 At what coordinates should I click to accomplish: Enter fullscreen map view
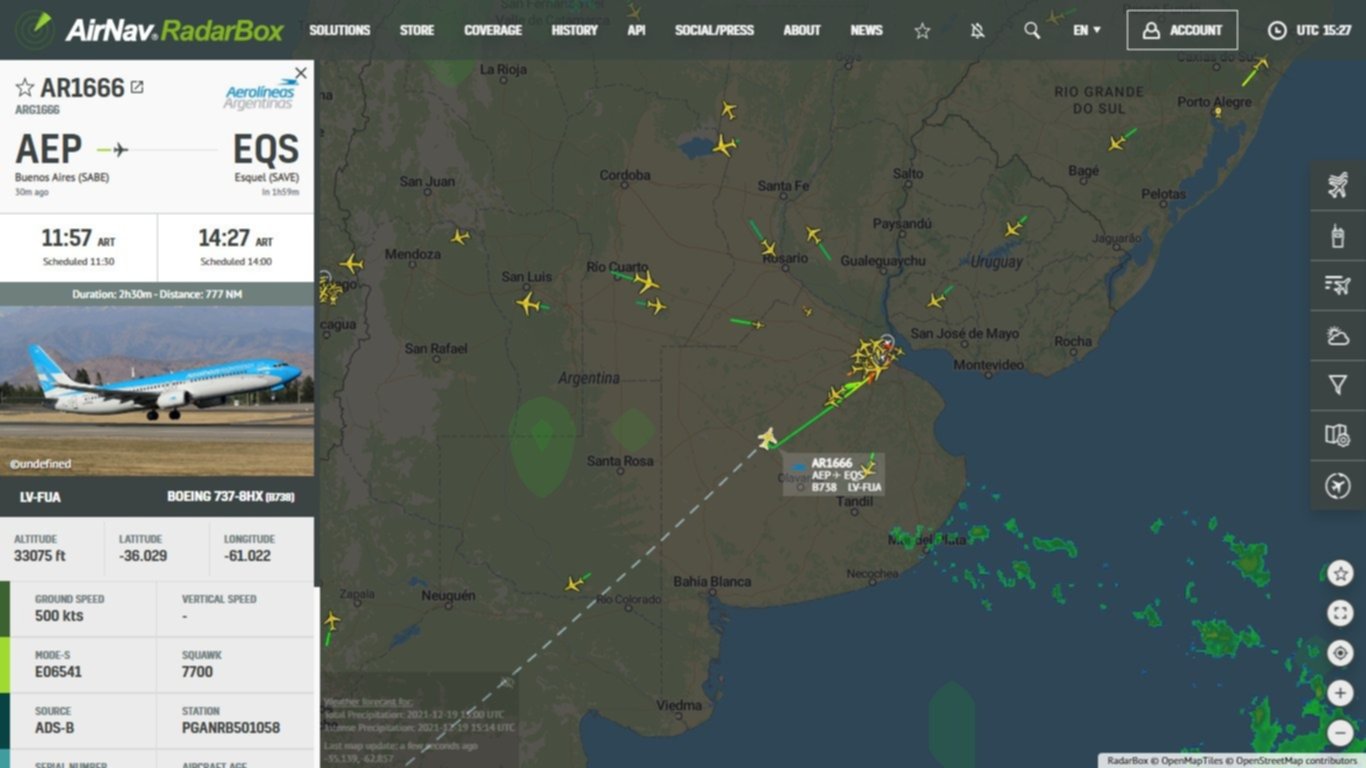pyautogui.click(x=1340, y=613)
